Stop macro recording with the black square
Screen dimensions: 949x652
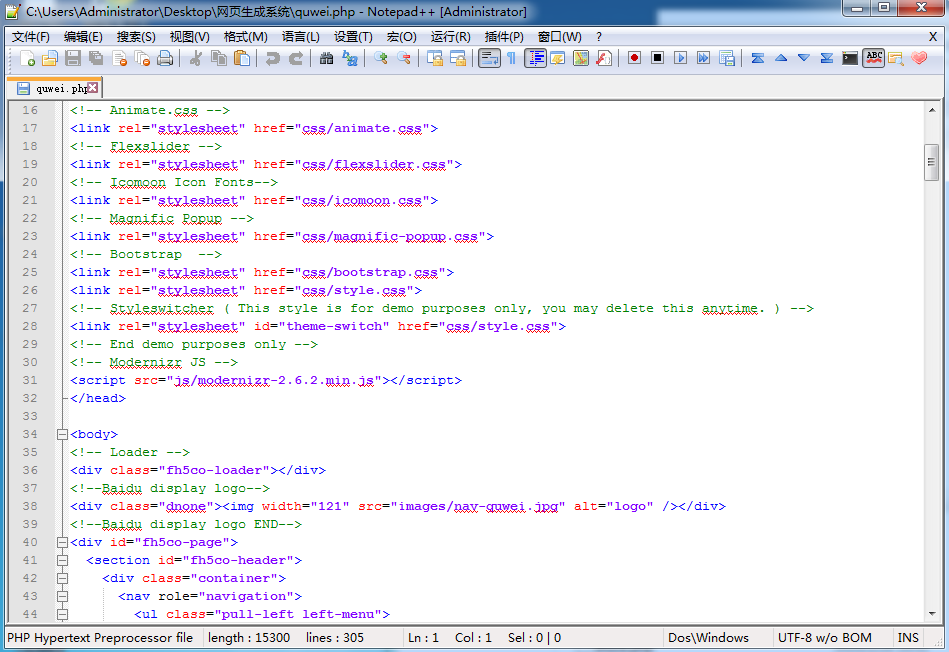[657, 58]
